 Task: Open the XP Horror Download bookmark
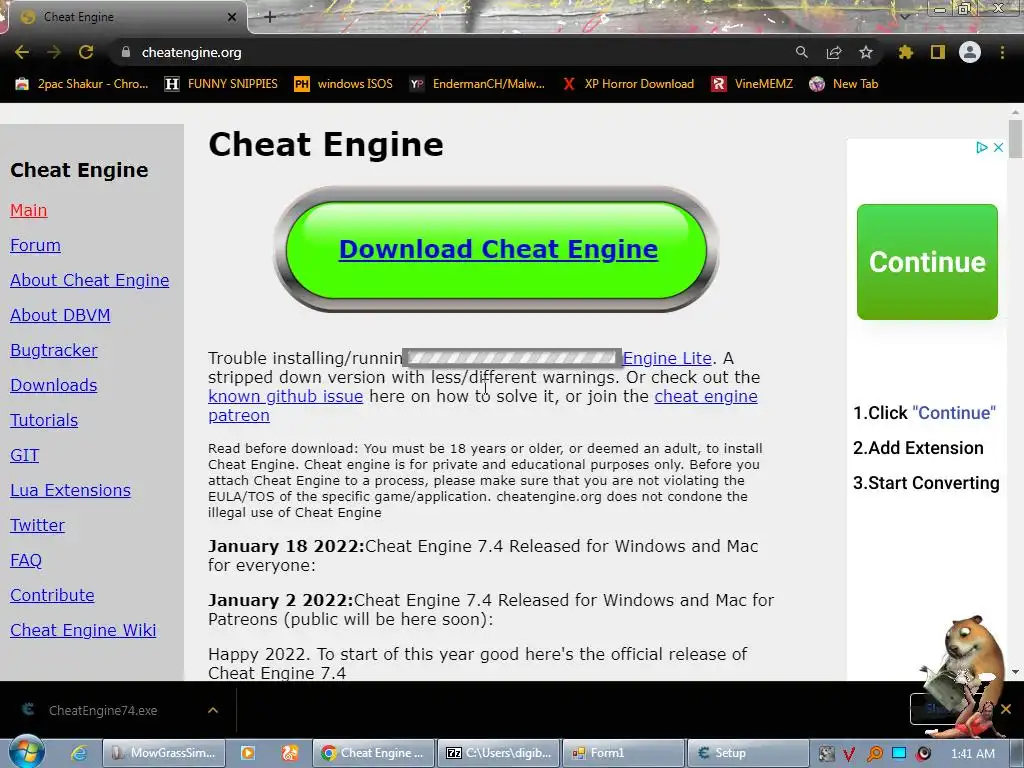[x=629, y=84]
